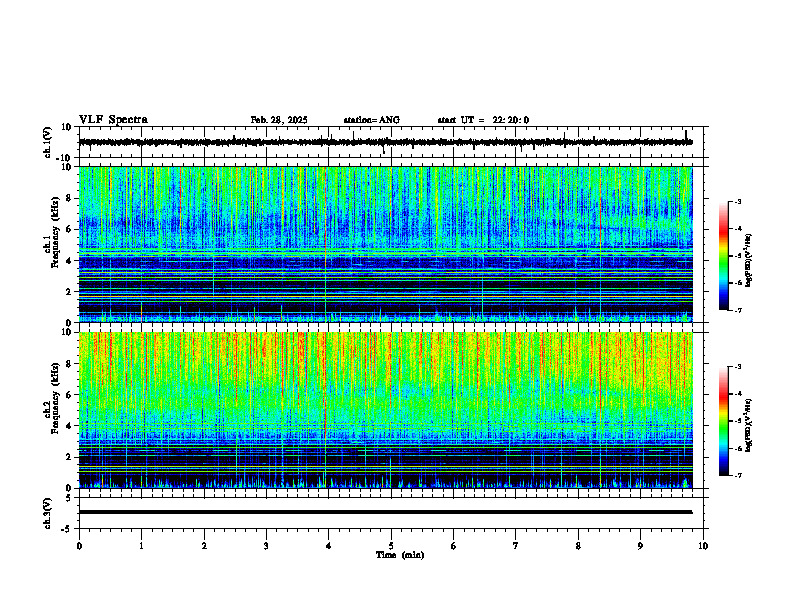This screenshot has width=792, height=612.
Task: Select the "Feb. 28, 2025" date text
Action: 279,120
